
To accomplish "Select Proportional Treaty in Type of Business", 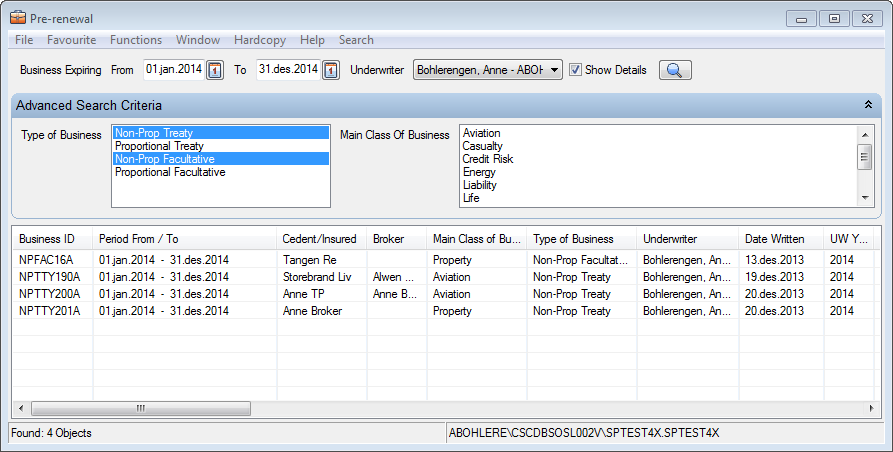I will [x=220, y=146].
